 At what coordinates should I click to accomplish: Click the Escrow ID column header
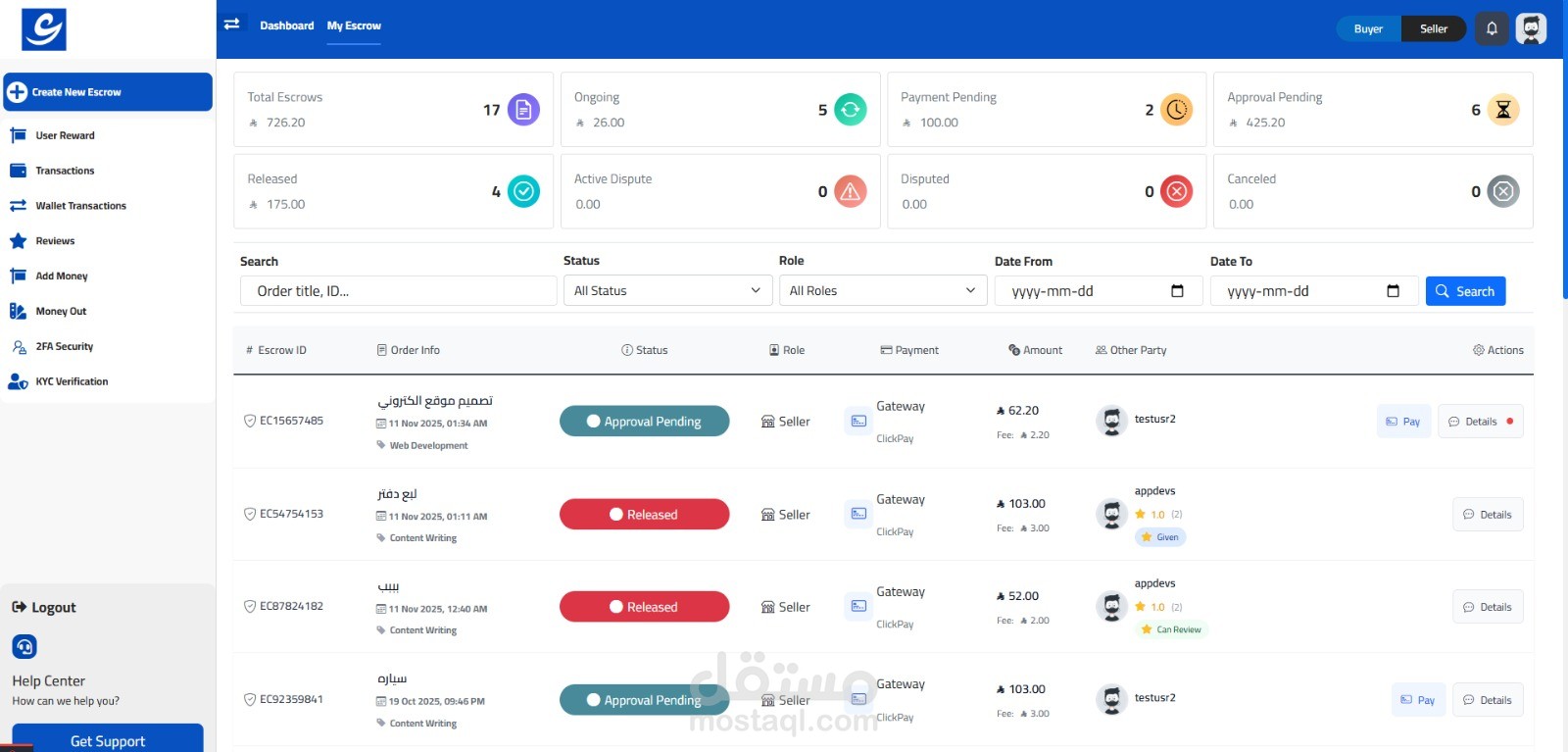point(276,350)
